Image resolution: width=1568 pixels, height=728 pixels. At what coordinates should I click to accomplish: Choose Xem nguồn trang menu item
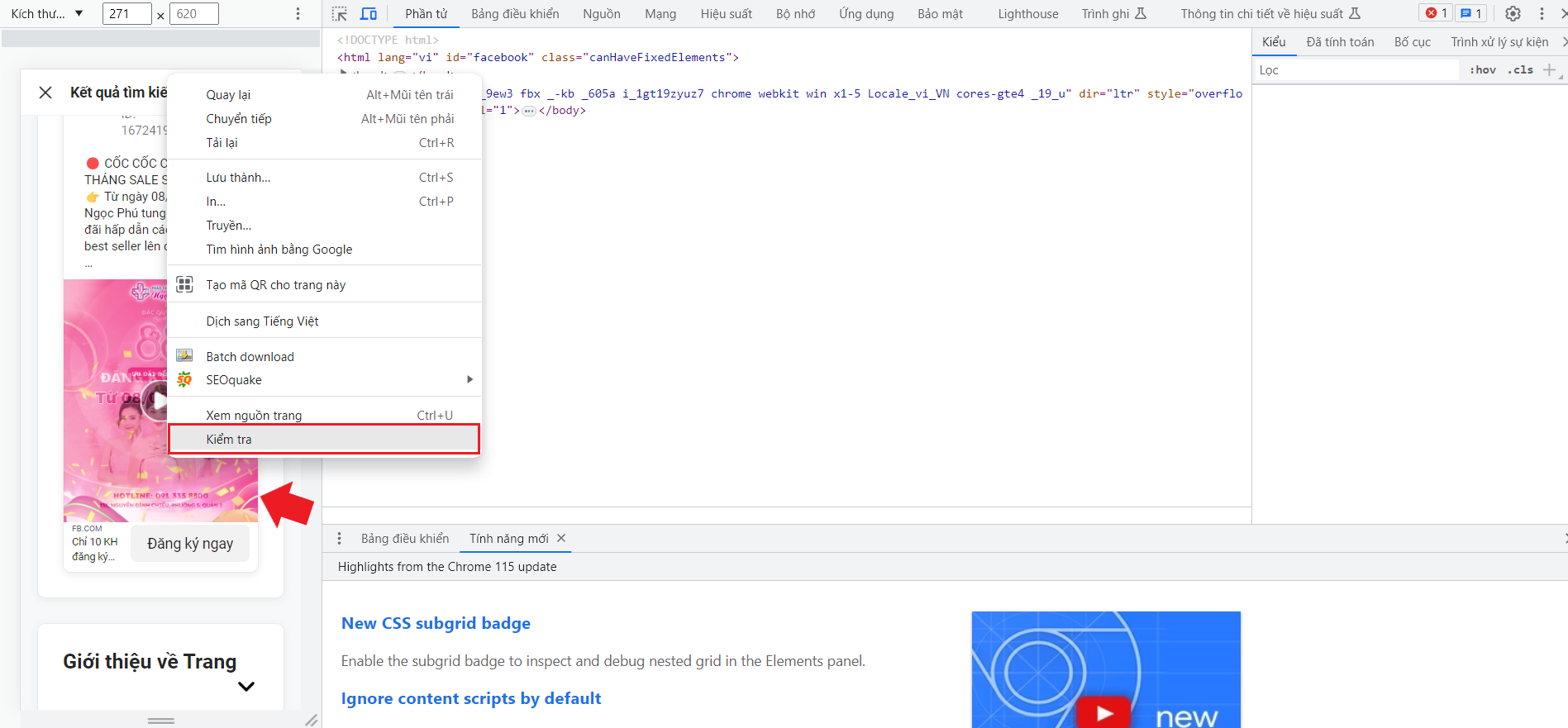tap(324, 416)
